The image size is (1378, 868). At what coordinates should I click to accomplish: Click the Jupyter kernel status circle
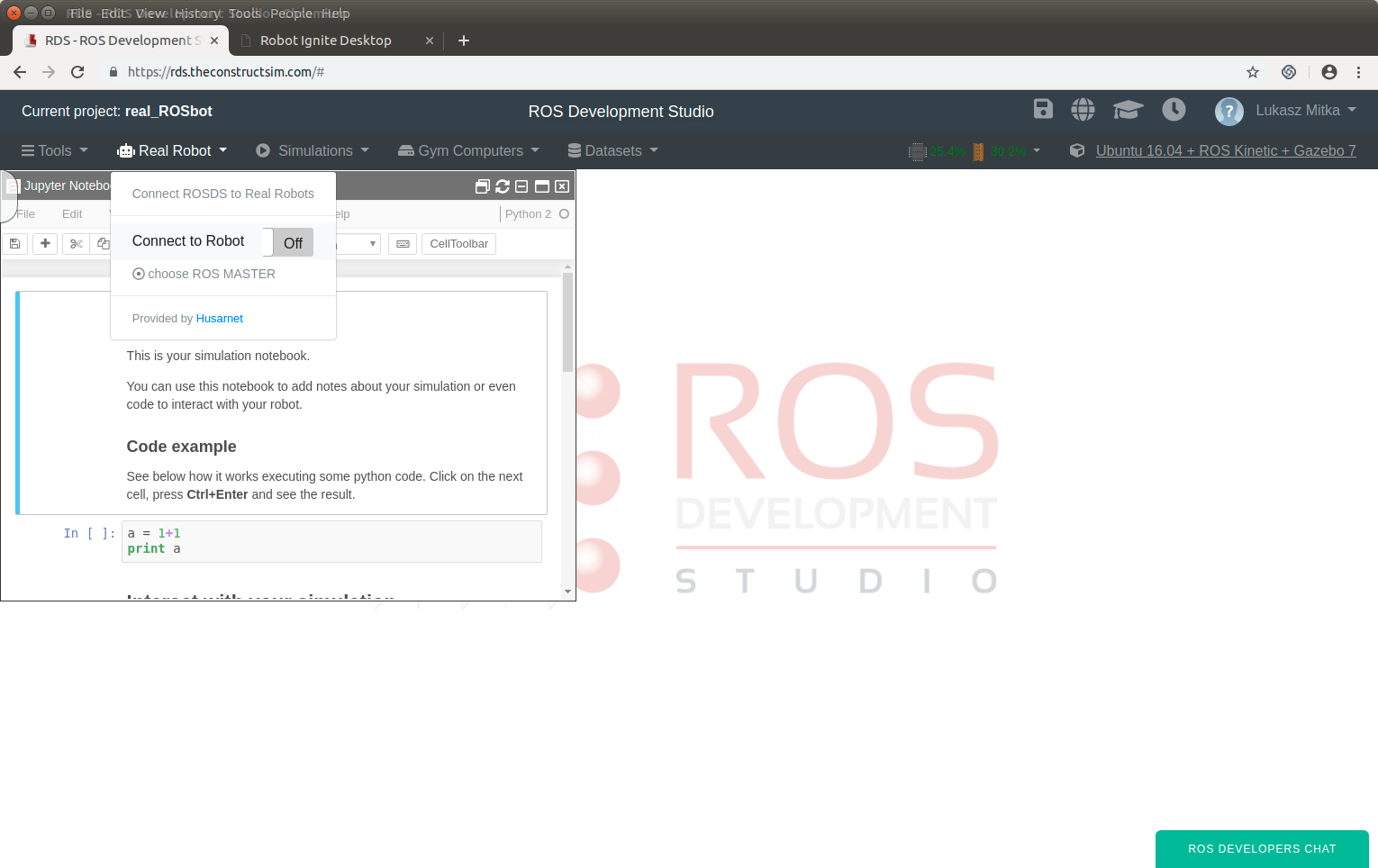click(x=564, y=214)
